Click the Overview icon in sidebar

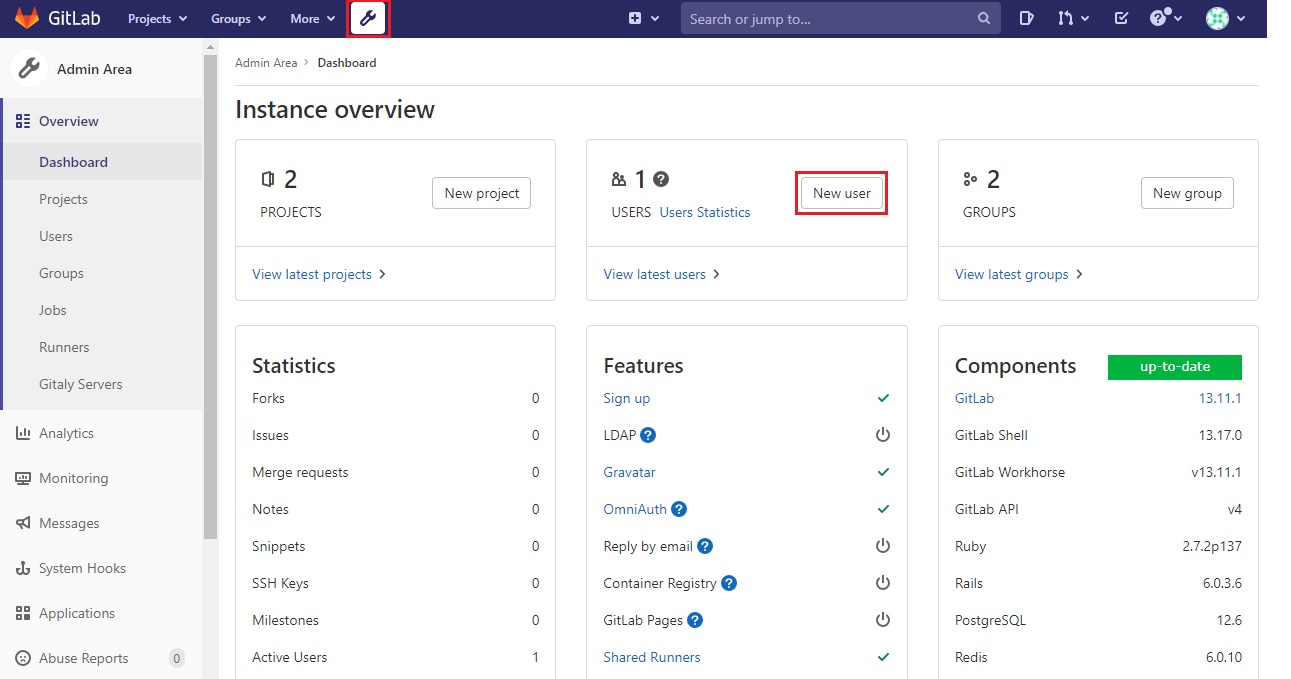tap(23, 121)
